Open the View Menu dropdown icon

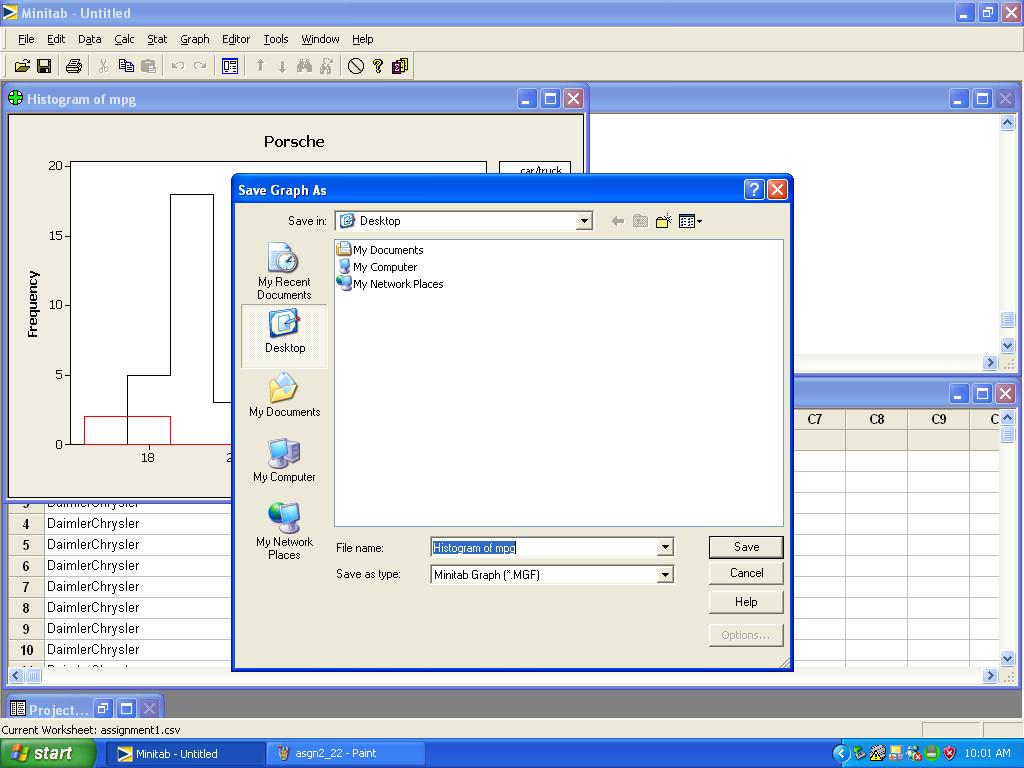(x=690, y=221)
